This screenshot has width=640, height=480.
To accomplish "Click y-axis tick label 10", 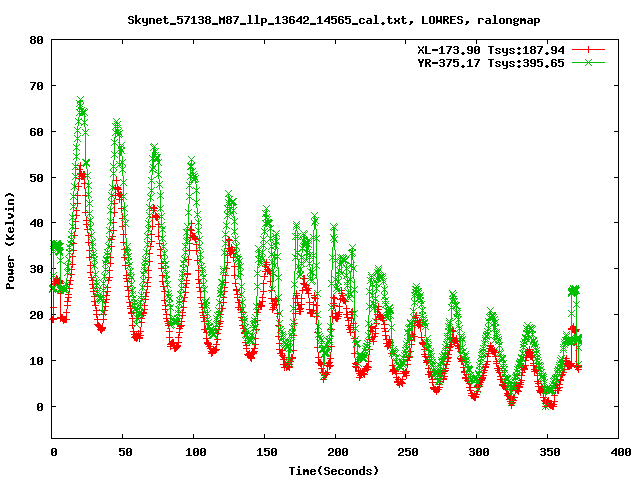I will tap(36, 361).
